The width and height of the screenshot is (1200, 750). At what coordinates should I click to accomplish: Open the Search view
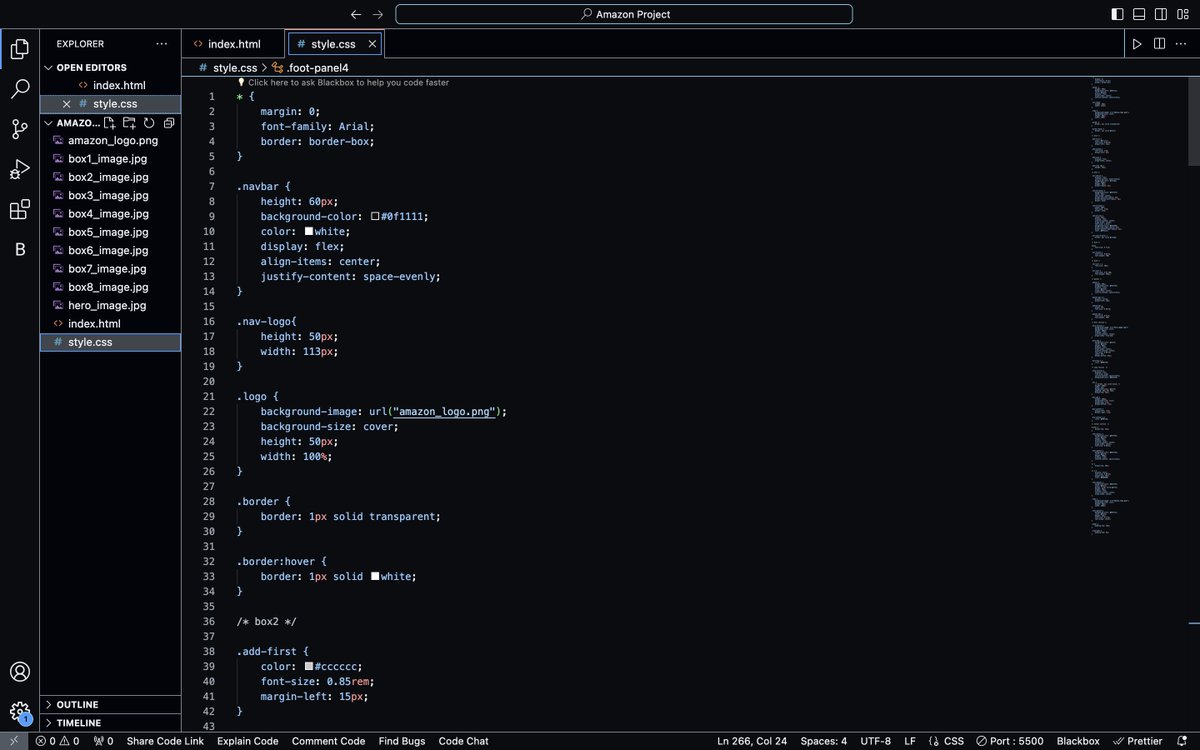click(x=19, y=89)
